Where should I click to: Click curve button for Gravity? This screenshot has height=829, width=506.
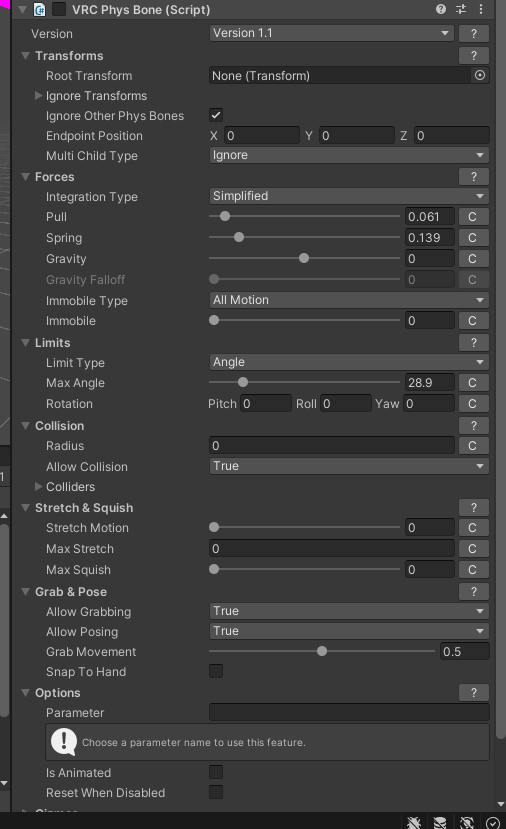pos(472,259)
